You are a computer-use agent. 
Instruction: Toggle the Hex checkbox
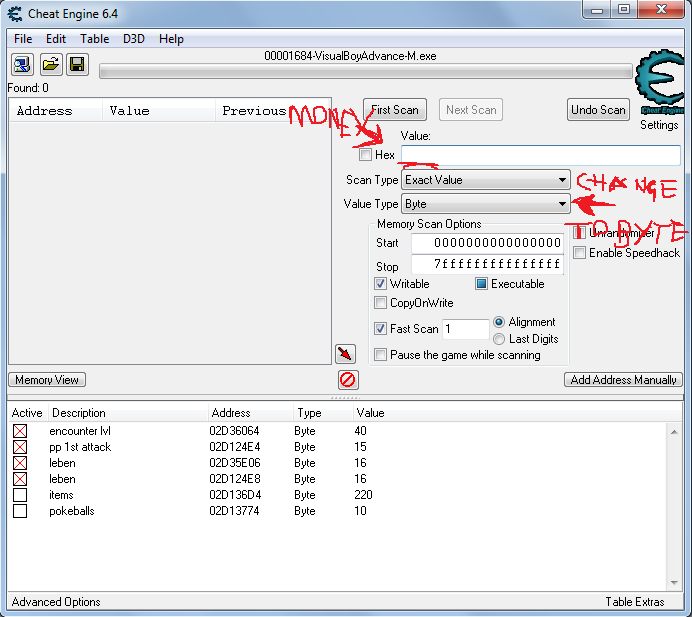click(365, 154)
